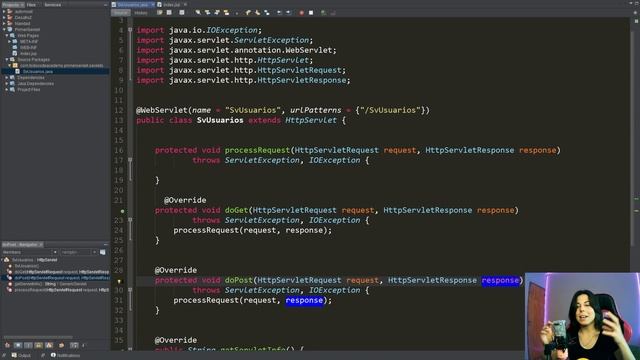Expand the second project node in the tree
Screen dimensions: 640x360
point(4,18)
